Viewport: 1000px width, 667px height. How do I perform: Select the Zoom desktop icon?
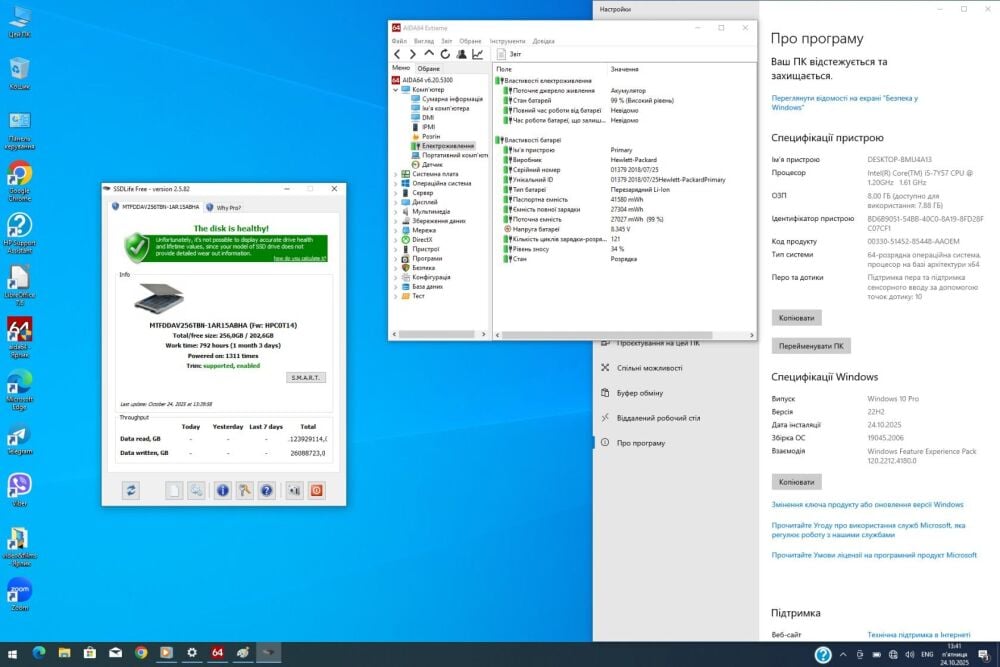coord(20,594)
